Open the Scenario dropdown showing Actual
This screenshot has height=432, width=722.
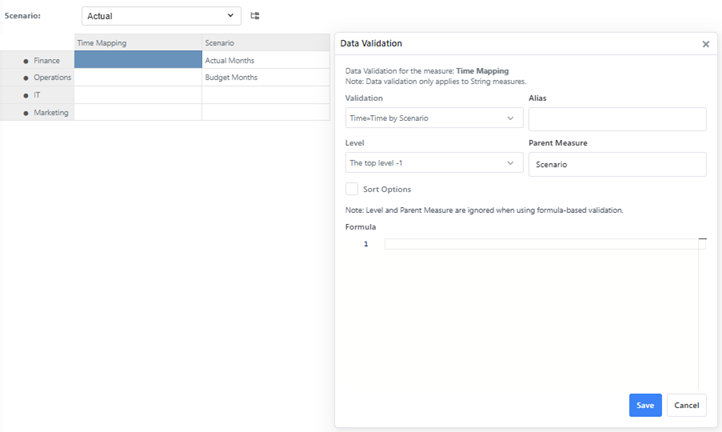(x=161, y=16)
